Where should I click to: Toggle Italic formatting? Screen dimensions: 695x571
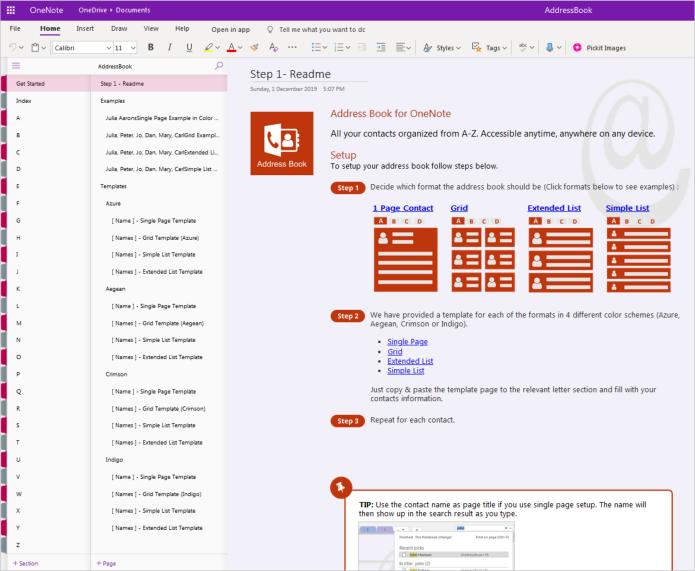(x=170, y=47)
